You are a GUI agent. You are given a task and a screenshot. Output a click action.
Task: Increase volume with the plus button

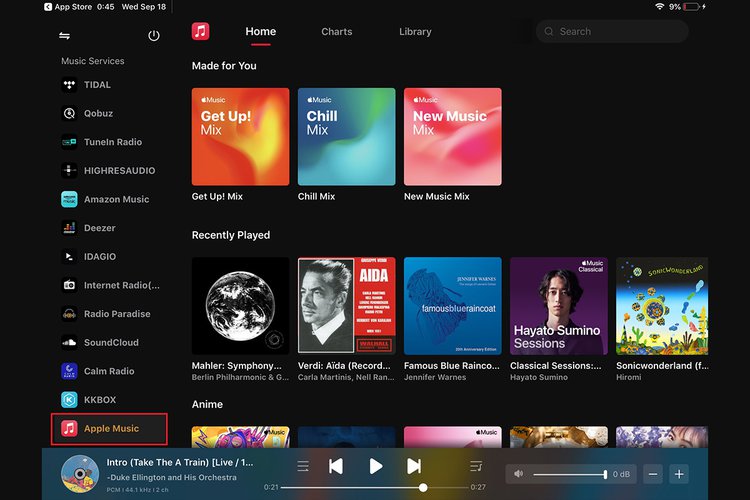click(x=679, y=474)
